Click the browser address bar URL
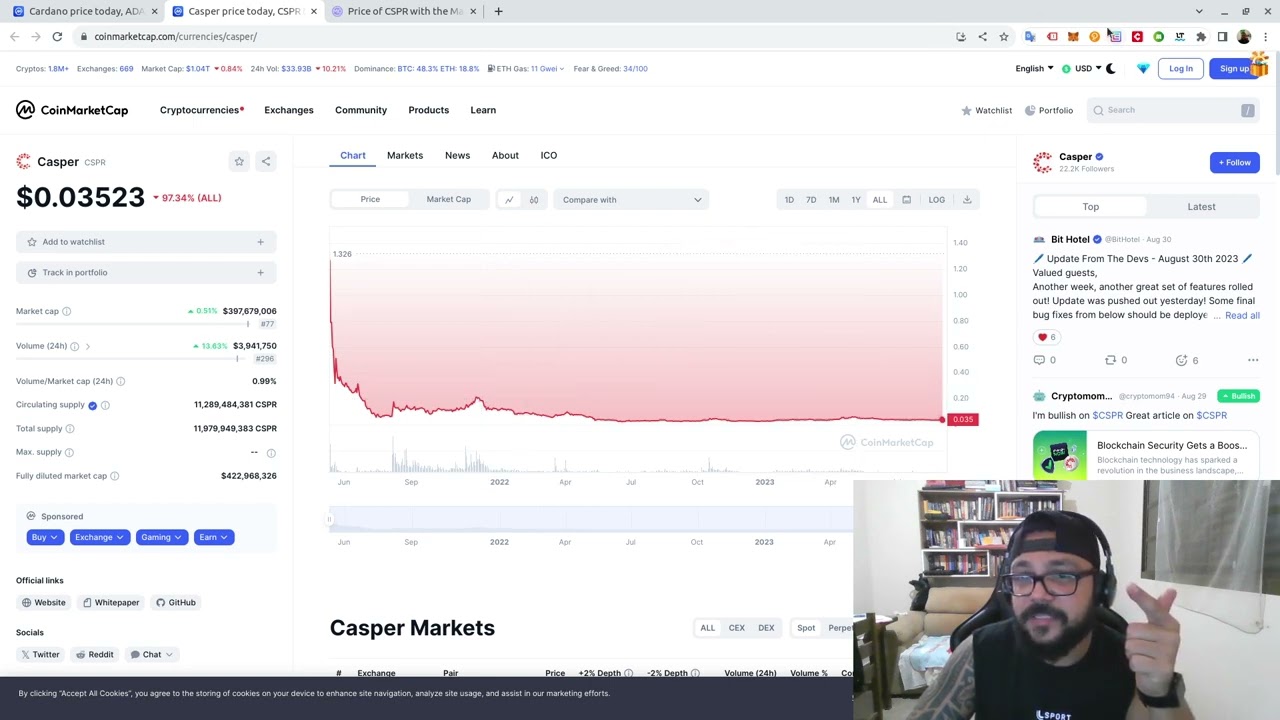Viewport: 1280px width, 720px height. [176, 37]
